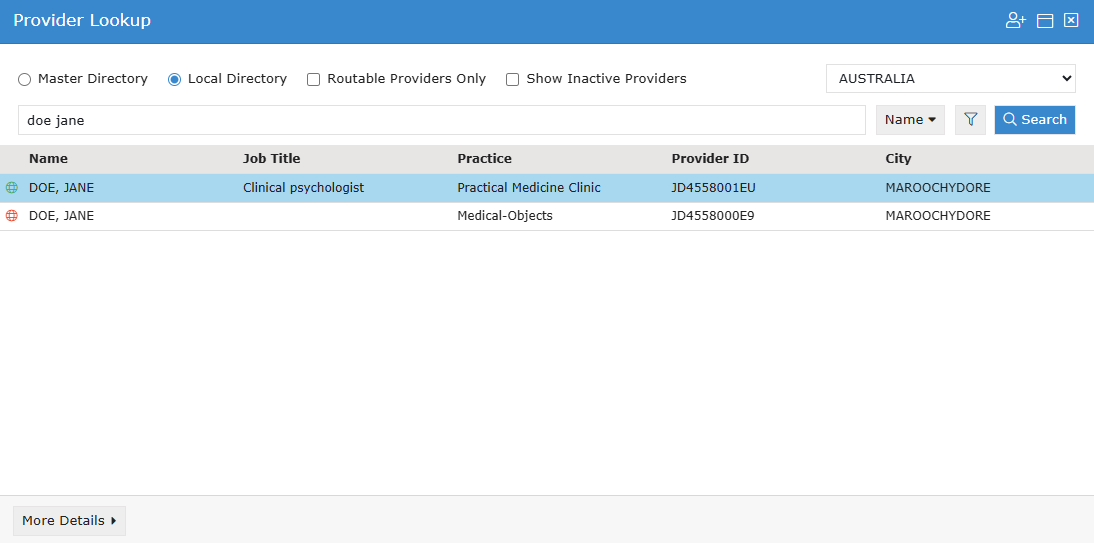Screen dimensions: 1094x543
Task: Select the Local Directory radio button
Action: pyautogui.click(x=175, y=79)
